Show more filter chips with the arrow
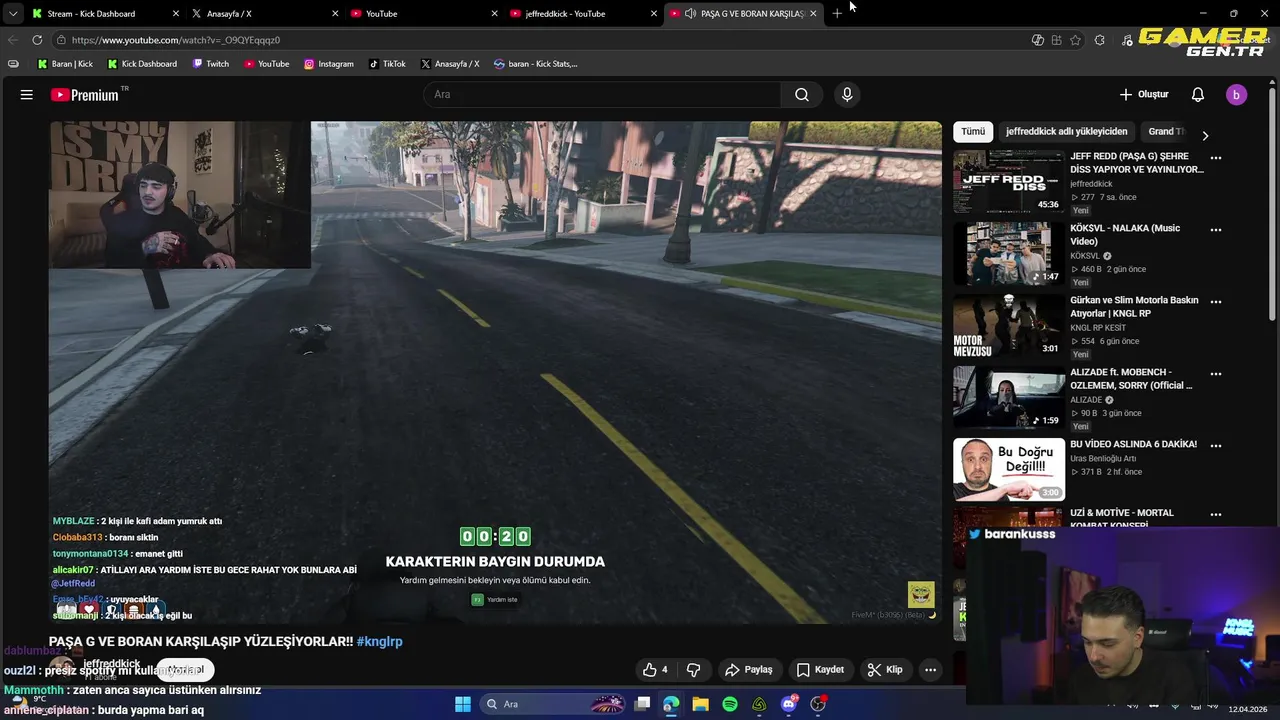 point(1205,135)
